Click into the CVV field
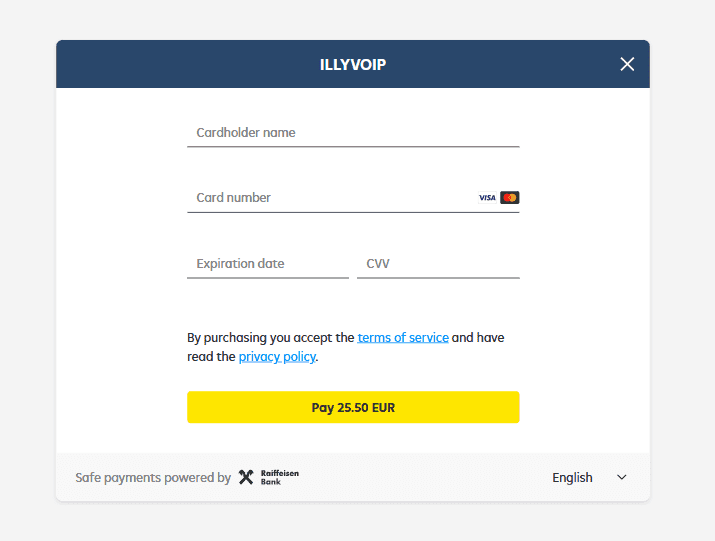The height and width of the screenshot is (541, 715). click(438, 264)
